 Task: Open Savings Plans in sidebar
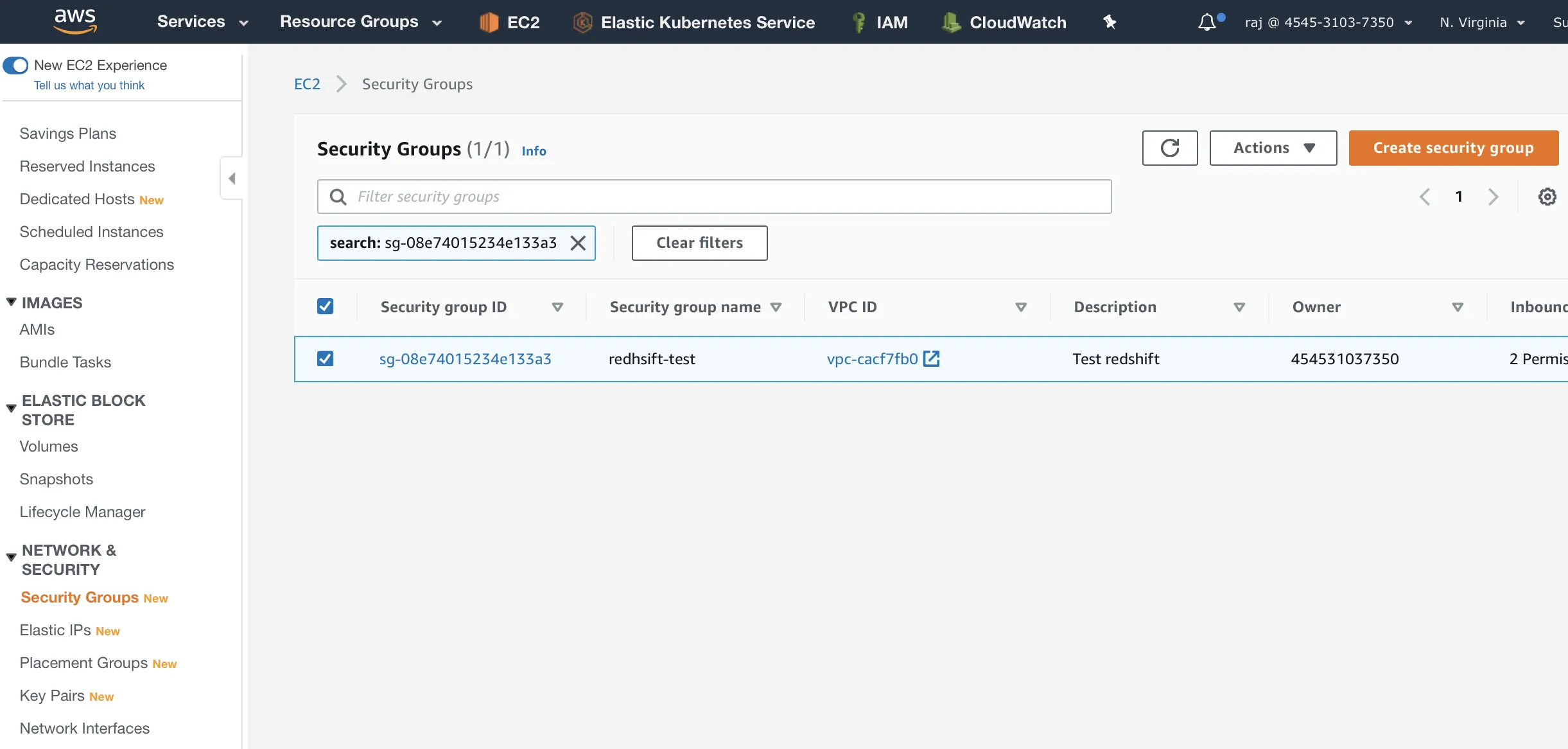68,134
